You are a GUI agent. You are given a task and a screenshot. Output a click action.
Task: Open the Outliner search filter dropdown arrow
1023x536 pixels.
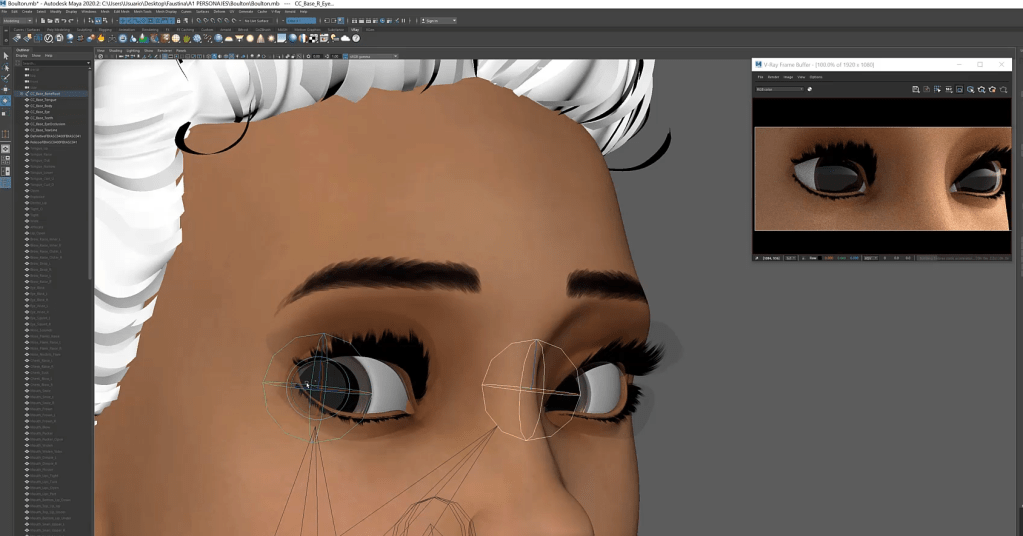pyautogui.click(x=88, y=63)
